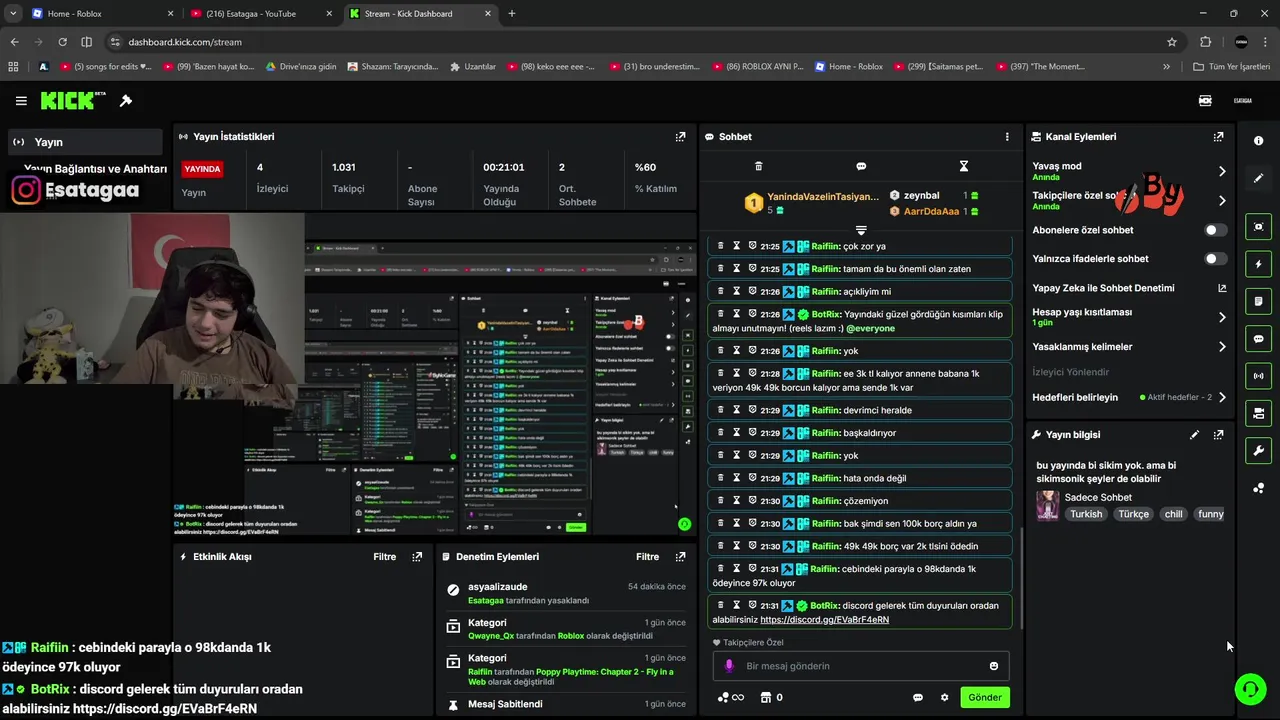Click chat bubble icon beside settings gear
This screenshot has width=1280, height=720.
point(917,698)
